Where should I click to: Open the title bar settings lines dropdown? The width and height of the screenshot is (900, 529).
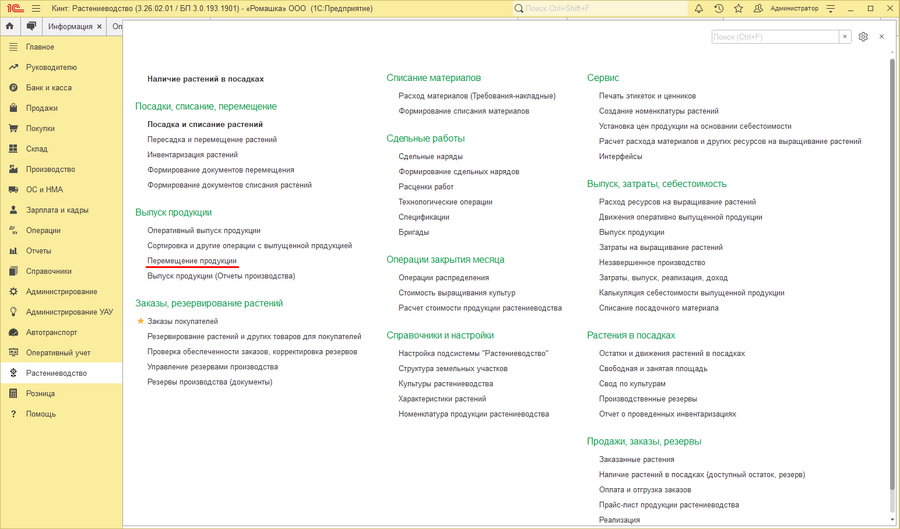[831, 9]
